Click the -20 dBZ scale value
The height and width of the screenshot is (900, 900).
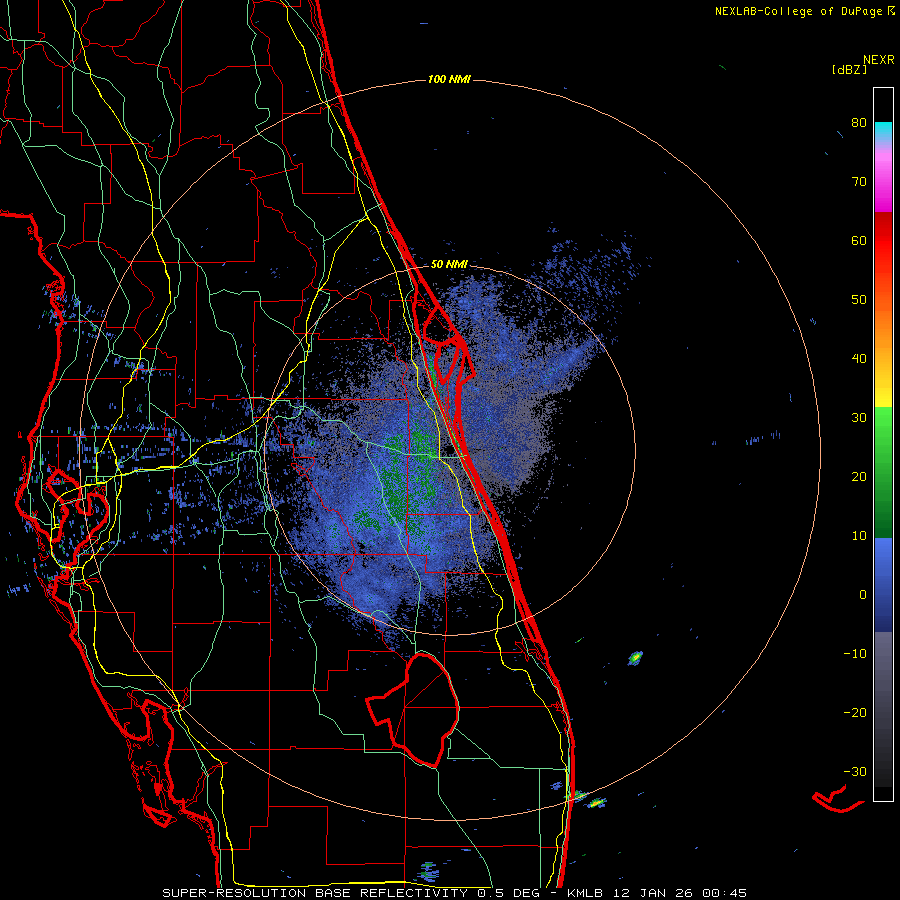pyautogui.click(x=855, y=713)
